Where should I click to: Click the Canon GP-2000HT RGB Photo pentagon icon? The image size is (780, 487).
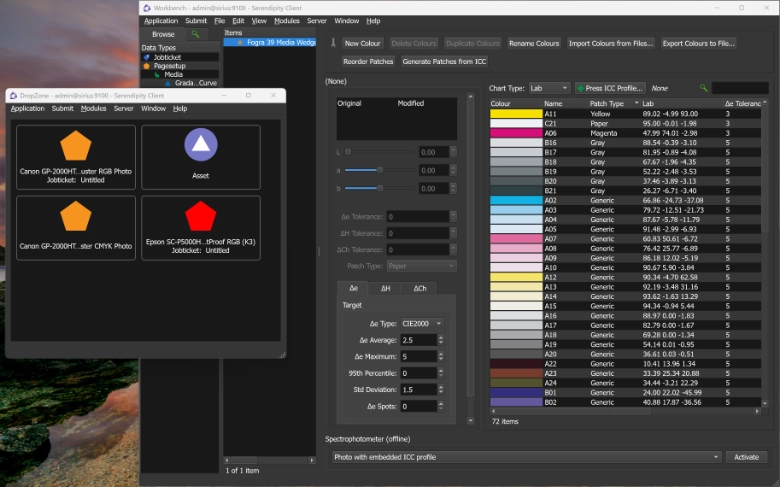tap(76, 146)
